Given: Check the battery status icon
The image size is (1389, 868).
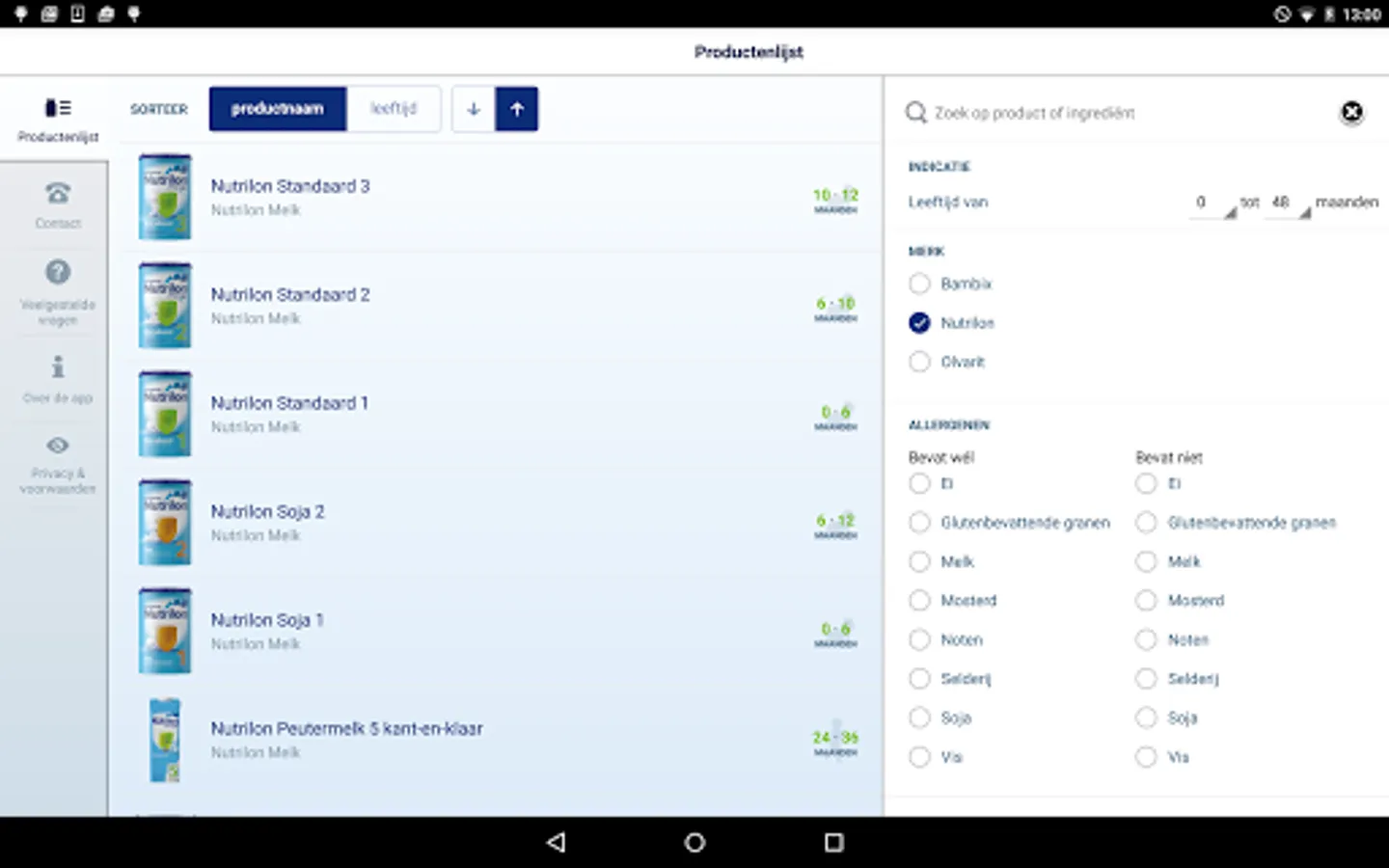Looking at the screenshot, I should [1330, 14].
